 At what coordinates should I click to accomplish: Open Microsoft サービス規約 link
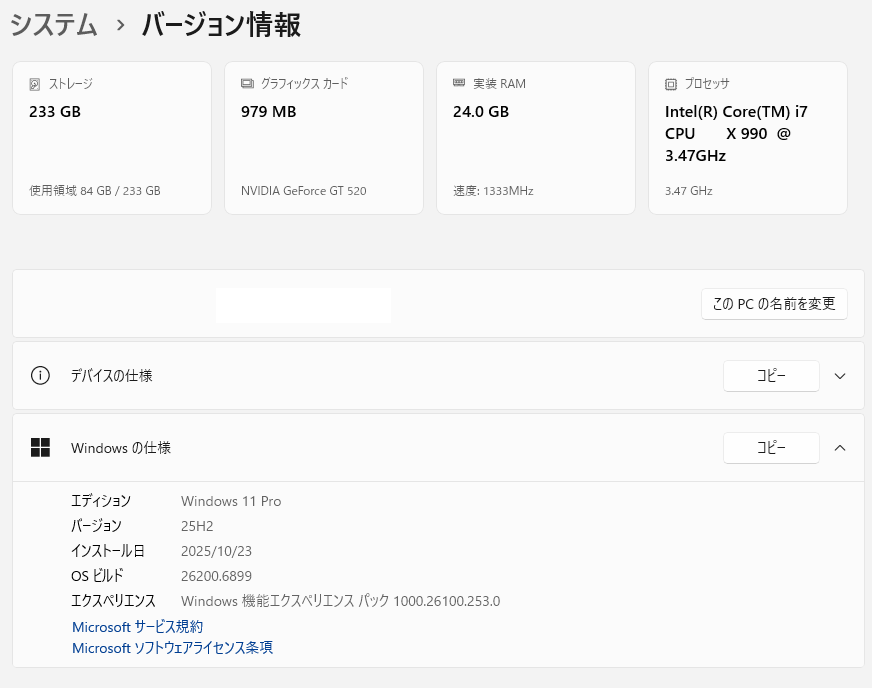coord(137,627)
